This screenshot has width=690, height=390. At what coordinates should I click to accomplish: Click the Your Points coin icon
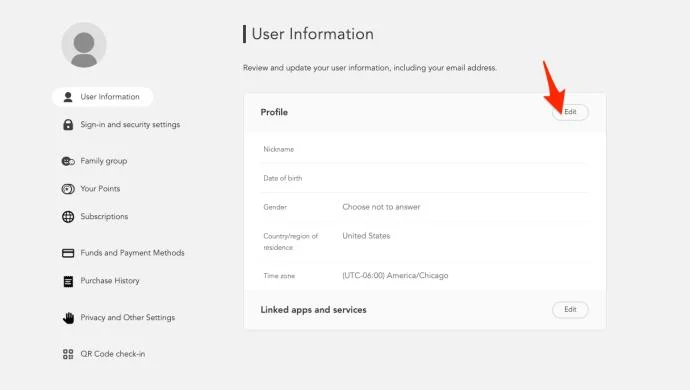pos(68,189)
